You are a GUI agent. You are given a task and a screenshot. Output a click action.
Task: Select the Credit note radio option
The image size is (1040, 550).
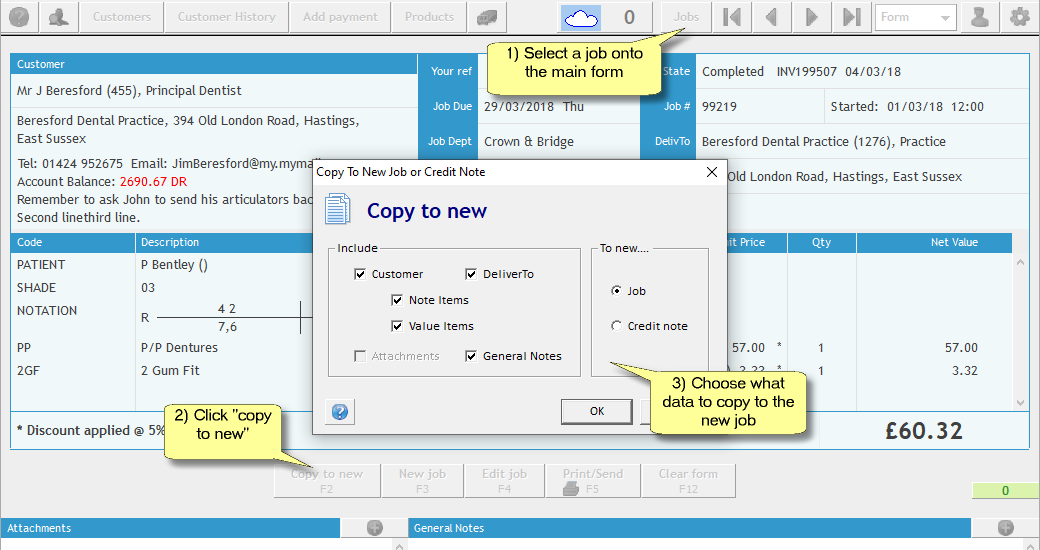(617, 326)
